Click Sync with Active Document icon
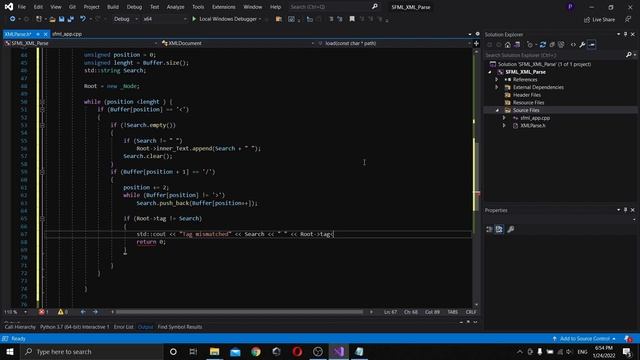 (542, 45)
